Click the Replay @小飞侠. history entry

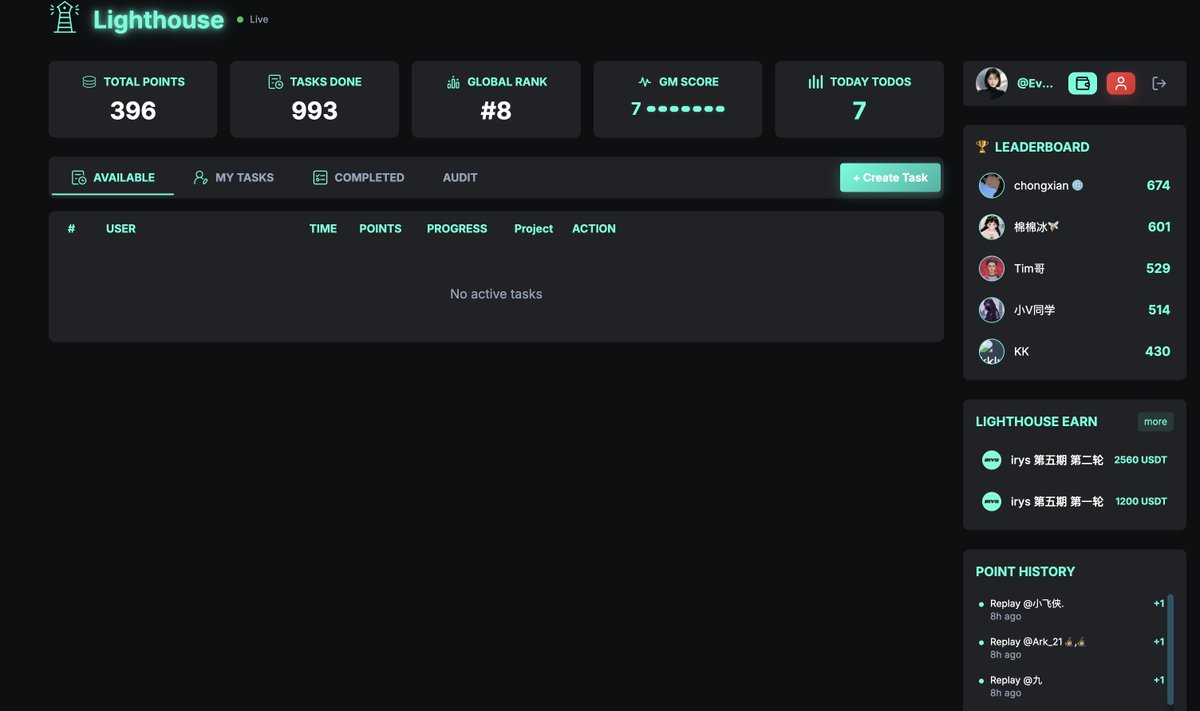tap(1070, 610)
